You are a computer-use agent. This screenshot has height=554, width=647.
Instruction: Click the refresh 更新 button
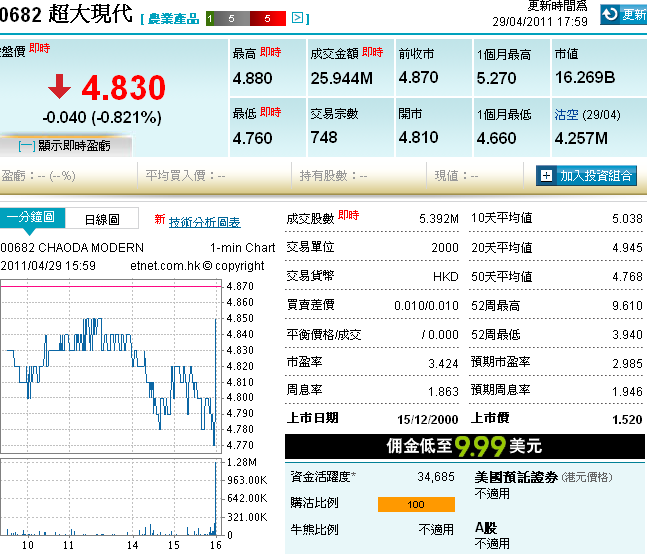tap(623, 14)
